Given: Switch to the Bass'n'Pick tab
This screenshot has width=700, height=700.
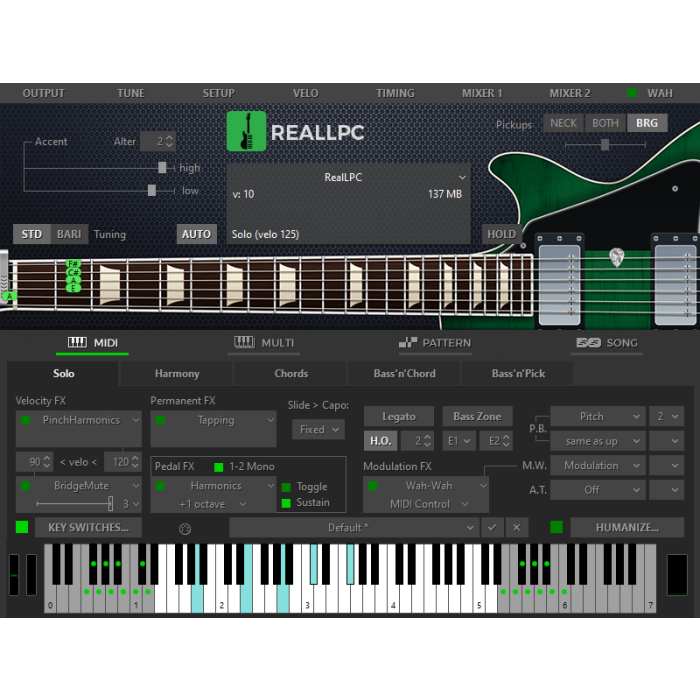Looking at the screenshot, I should click(518, 373).
